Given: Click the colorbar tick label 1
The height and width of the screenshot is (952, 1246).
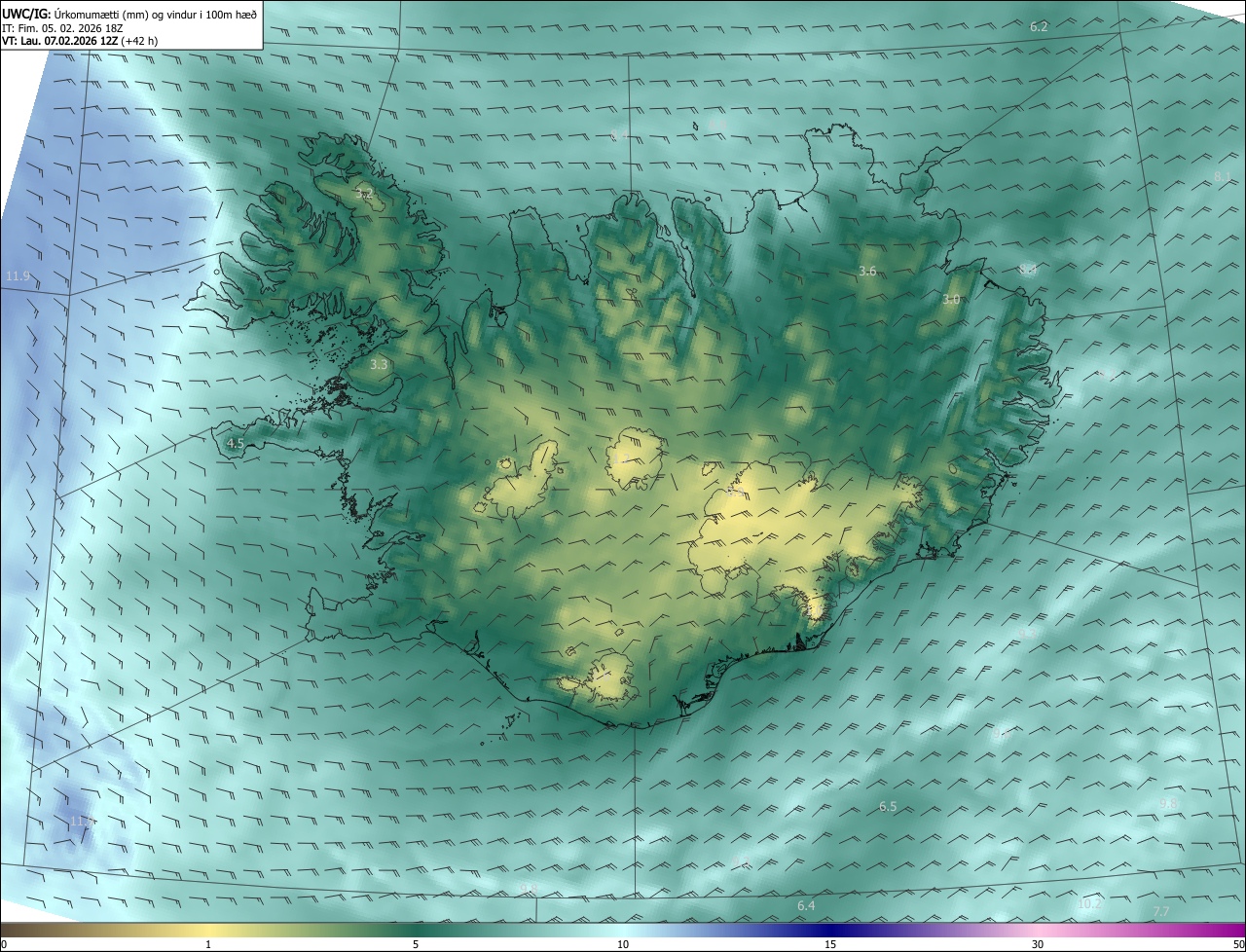Looking at the screenshot, I should [x=208, y=945].
